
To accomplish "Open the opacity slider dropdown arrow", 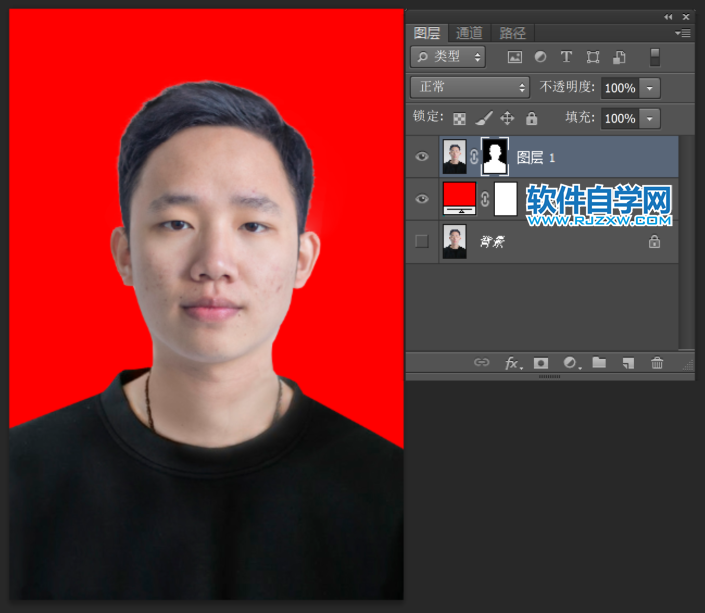I will tap(650, 88).
